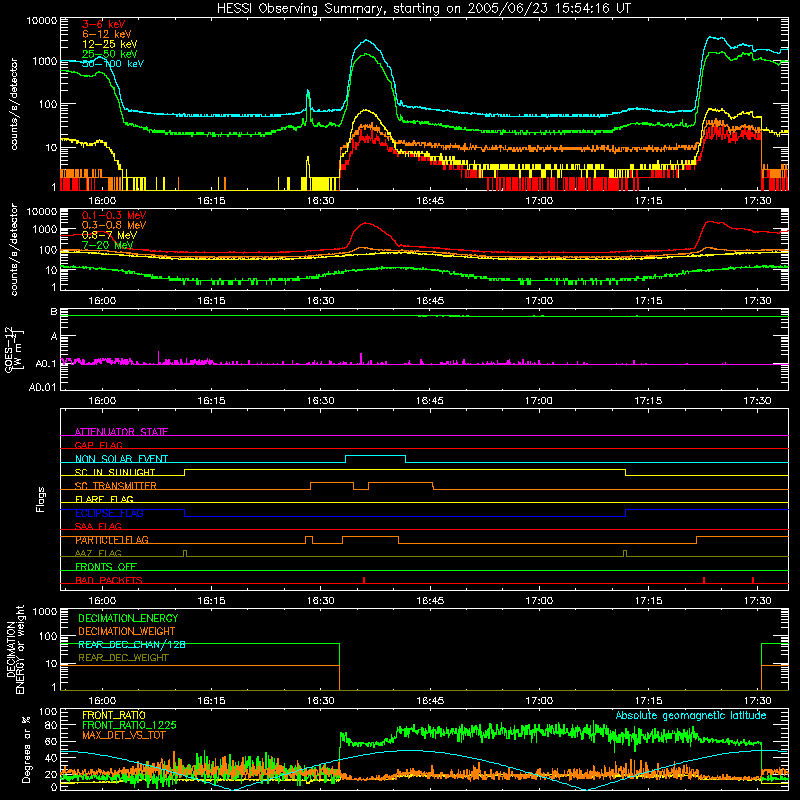Select the PARTICLE_FLAG label
The image size is (800, 800).
112,540
